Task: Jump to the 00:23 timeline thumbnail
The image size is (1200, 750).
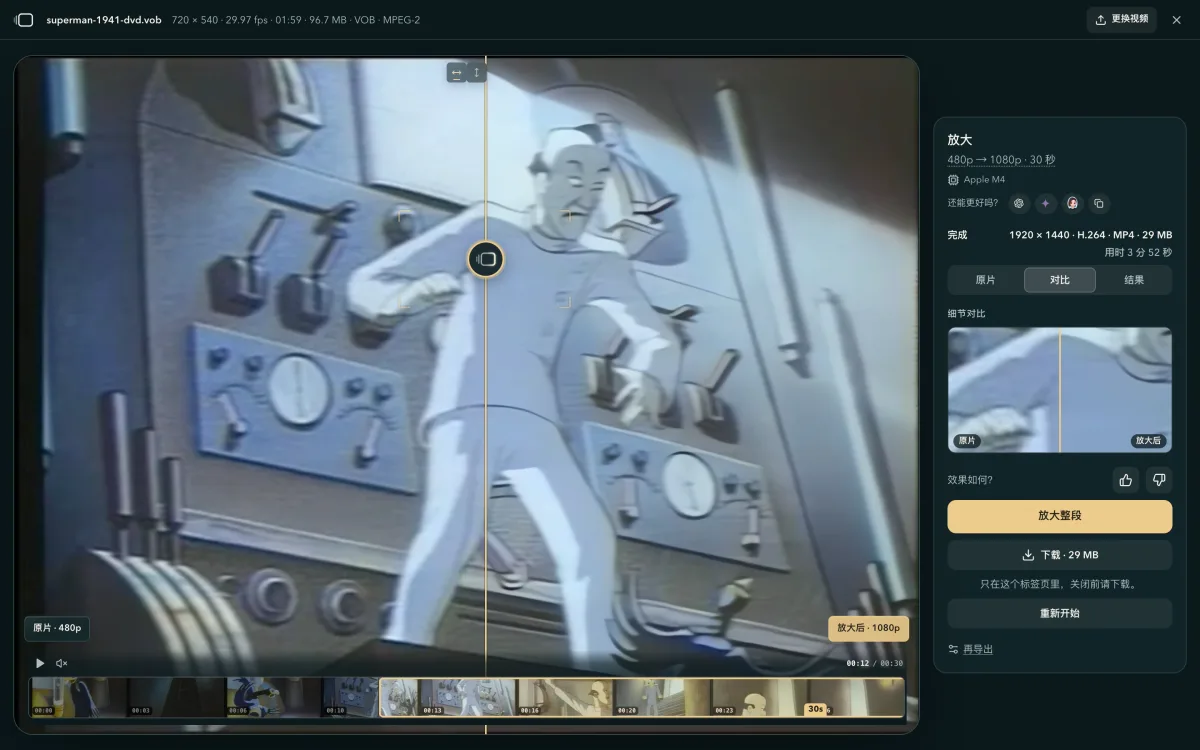Action: 761,697
